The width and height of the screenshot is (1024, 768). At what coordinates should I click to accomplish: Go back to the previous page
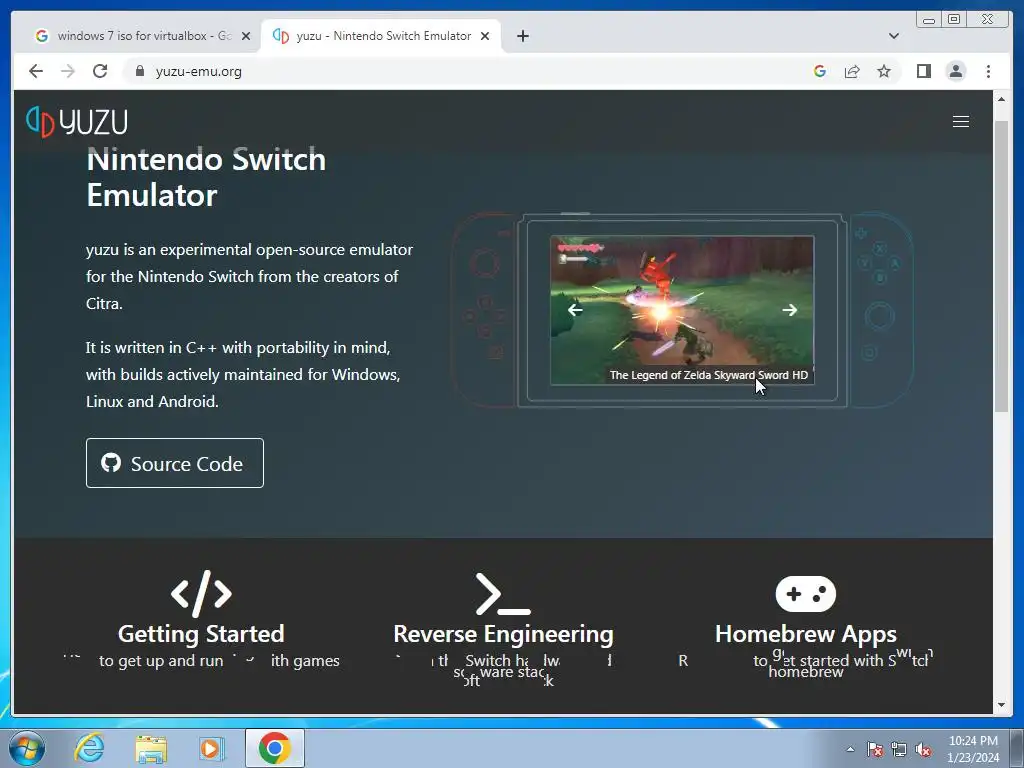(36, 71)
